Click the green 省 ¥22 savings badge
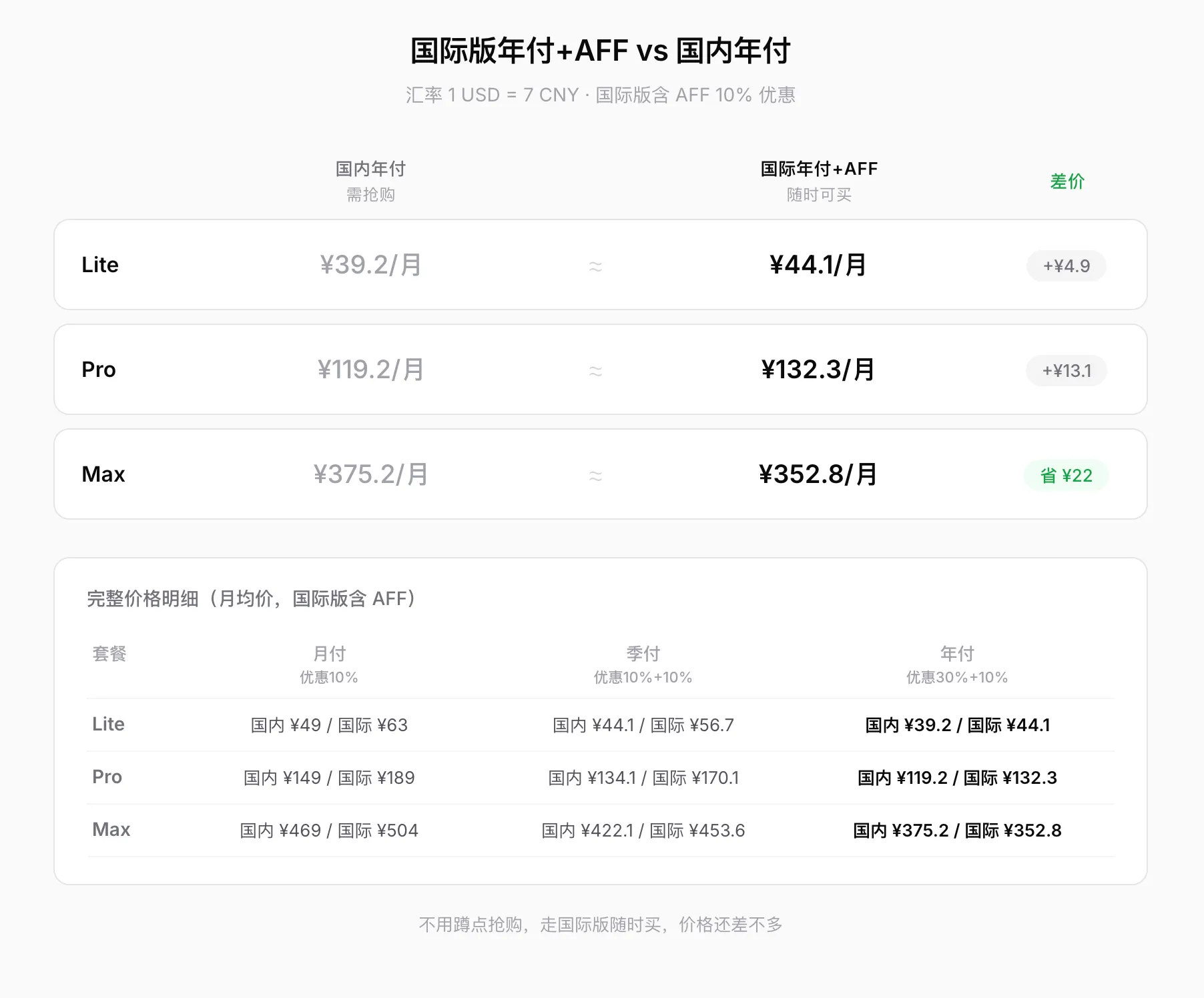Viewport: 1204px width, 998px height. (x=1066, y=476)
